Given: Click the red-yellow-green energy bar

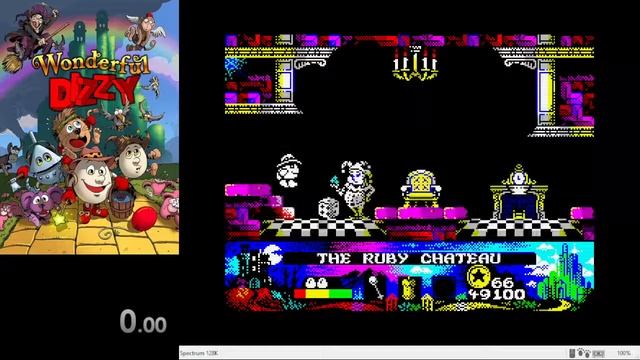Looking at the screenshot, I should click(323, 293).
